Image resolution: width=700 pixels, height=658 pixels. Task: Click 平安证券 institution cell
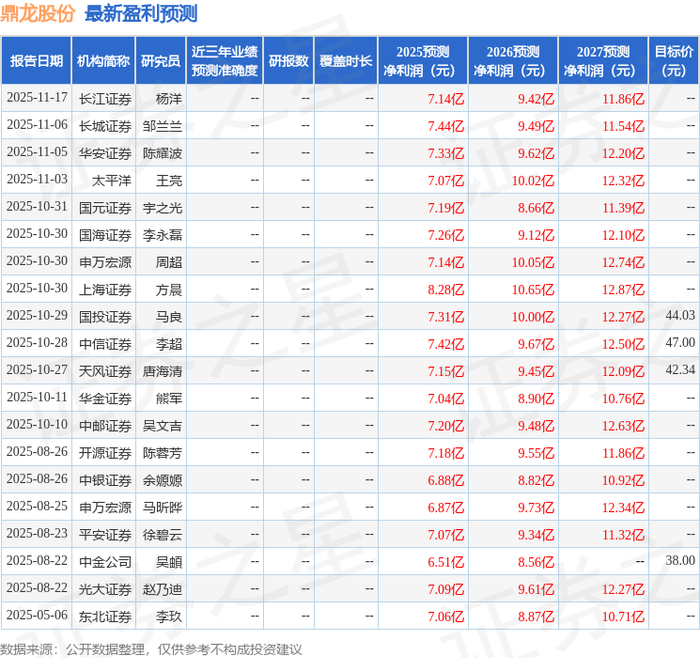click(105, 534)
